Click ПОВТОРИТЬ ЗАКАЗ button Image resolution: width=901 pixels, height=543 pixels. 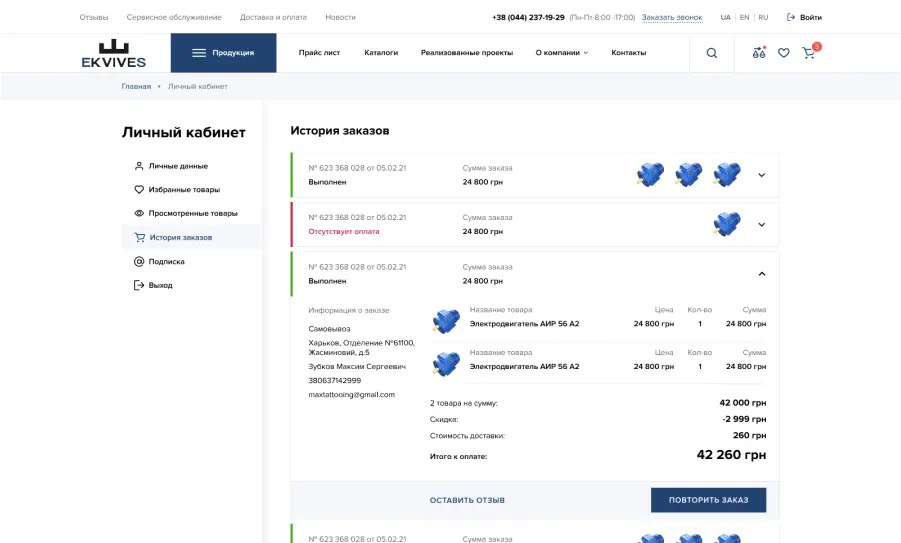pos(709,500)
